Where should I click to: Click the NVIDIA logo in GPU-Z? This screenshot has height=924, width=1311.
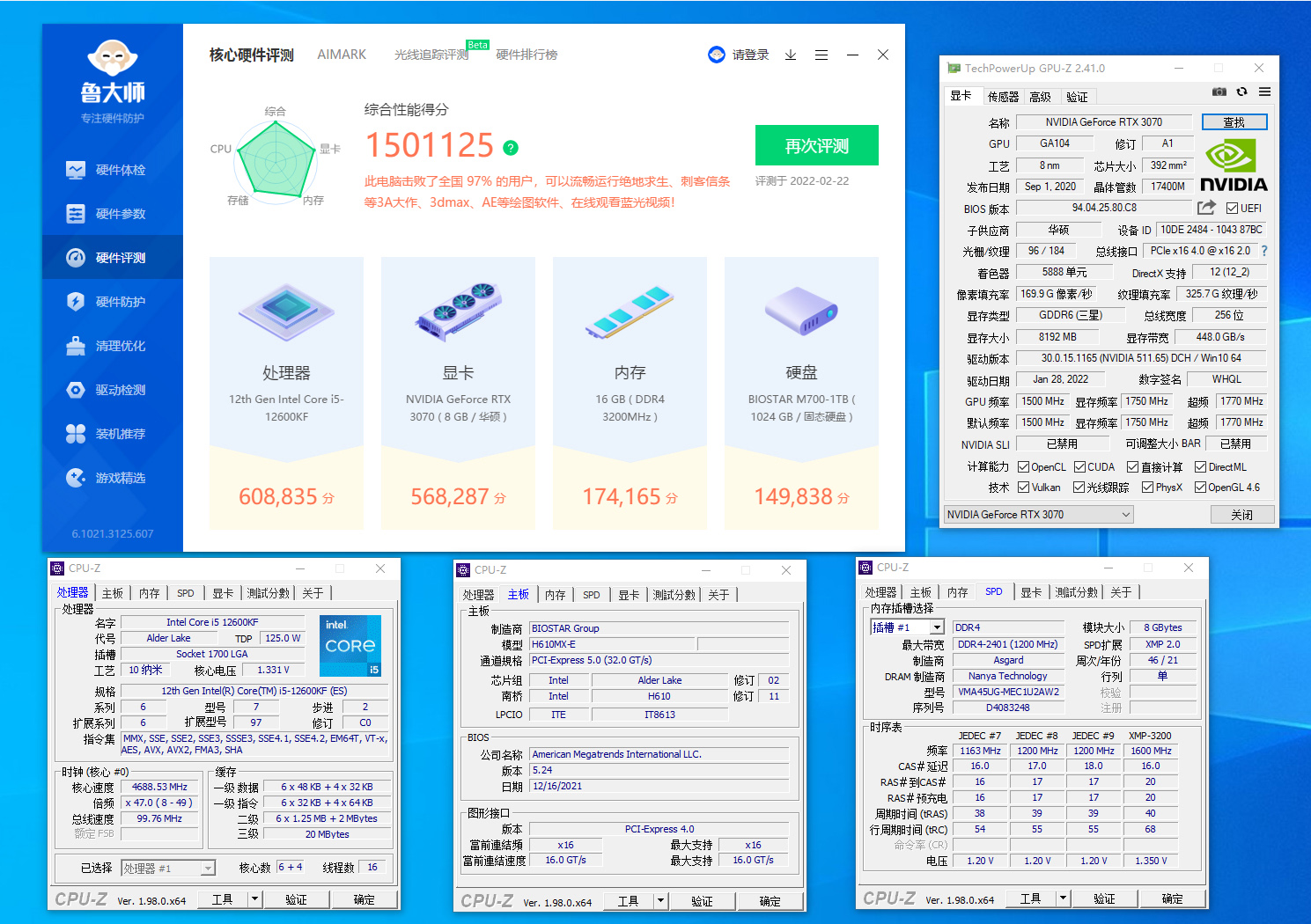(x=1234, y=165)
